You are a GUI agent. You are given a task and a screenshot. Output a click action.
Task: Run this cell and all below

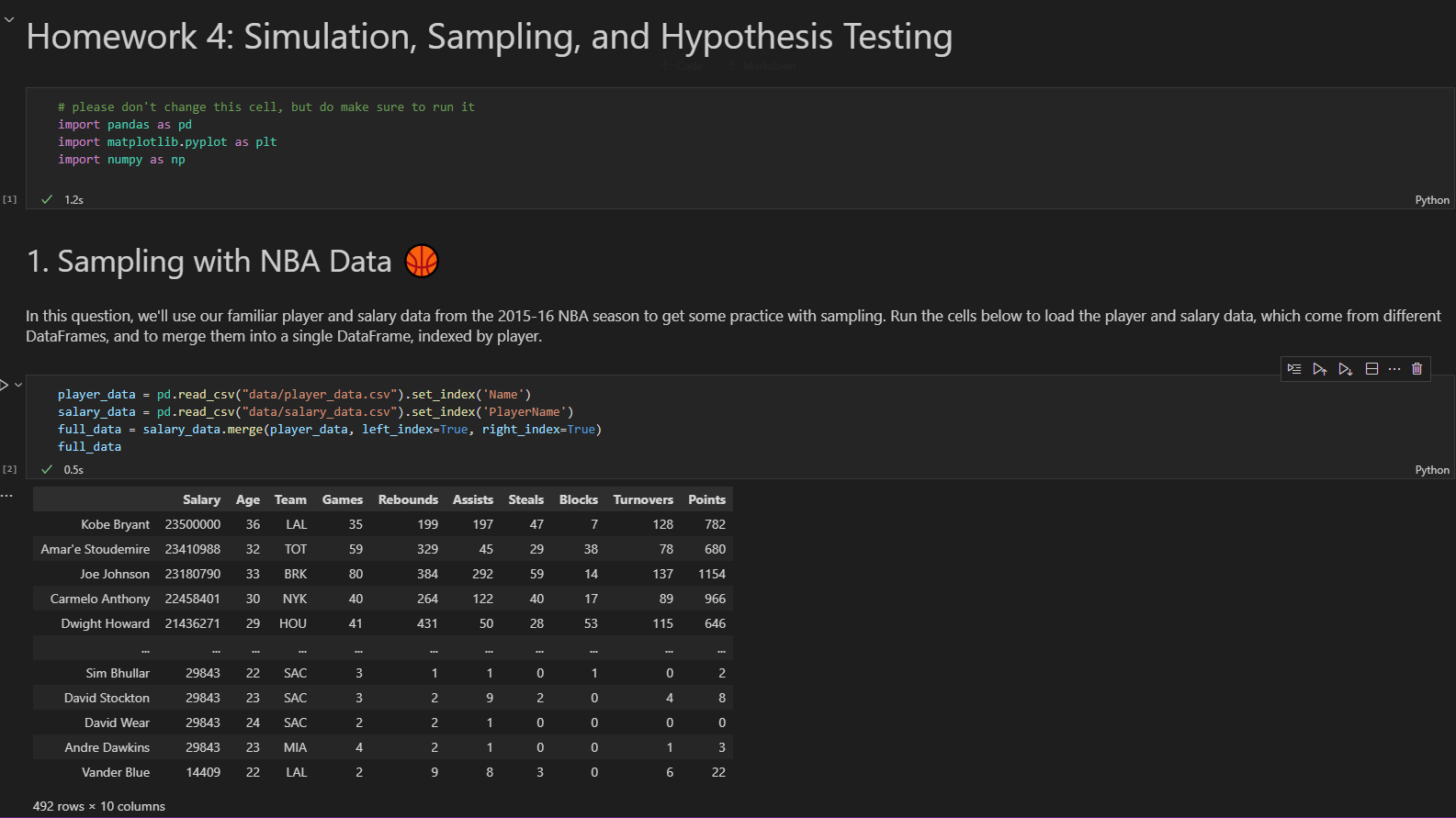click(1346, 369)
